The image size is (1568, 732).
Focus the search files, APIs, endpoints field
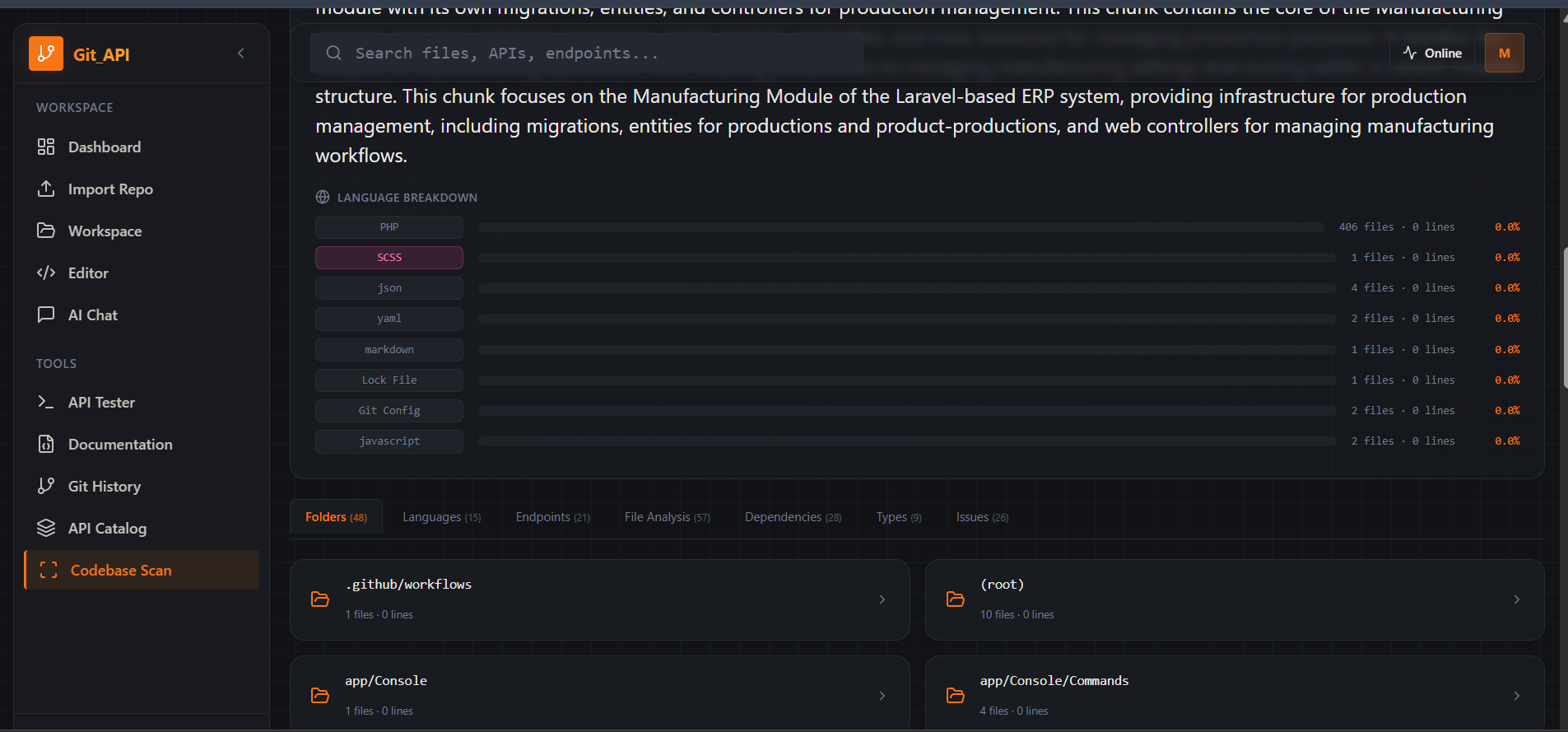coord(586,53)
